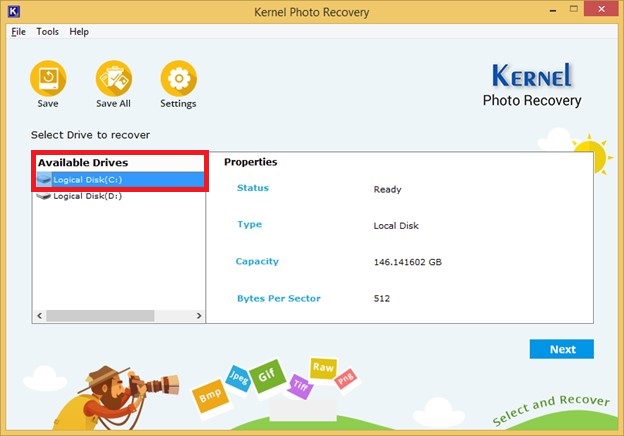
Task: Click the Properties header
Action: coord(250,162)
